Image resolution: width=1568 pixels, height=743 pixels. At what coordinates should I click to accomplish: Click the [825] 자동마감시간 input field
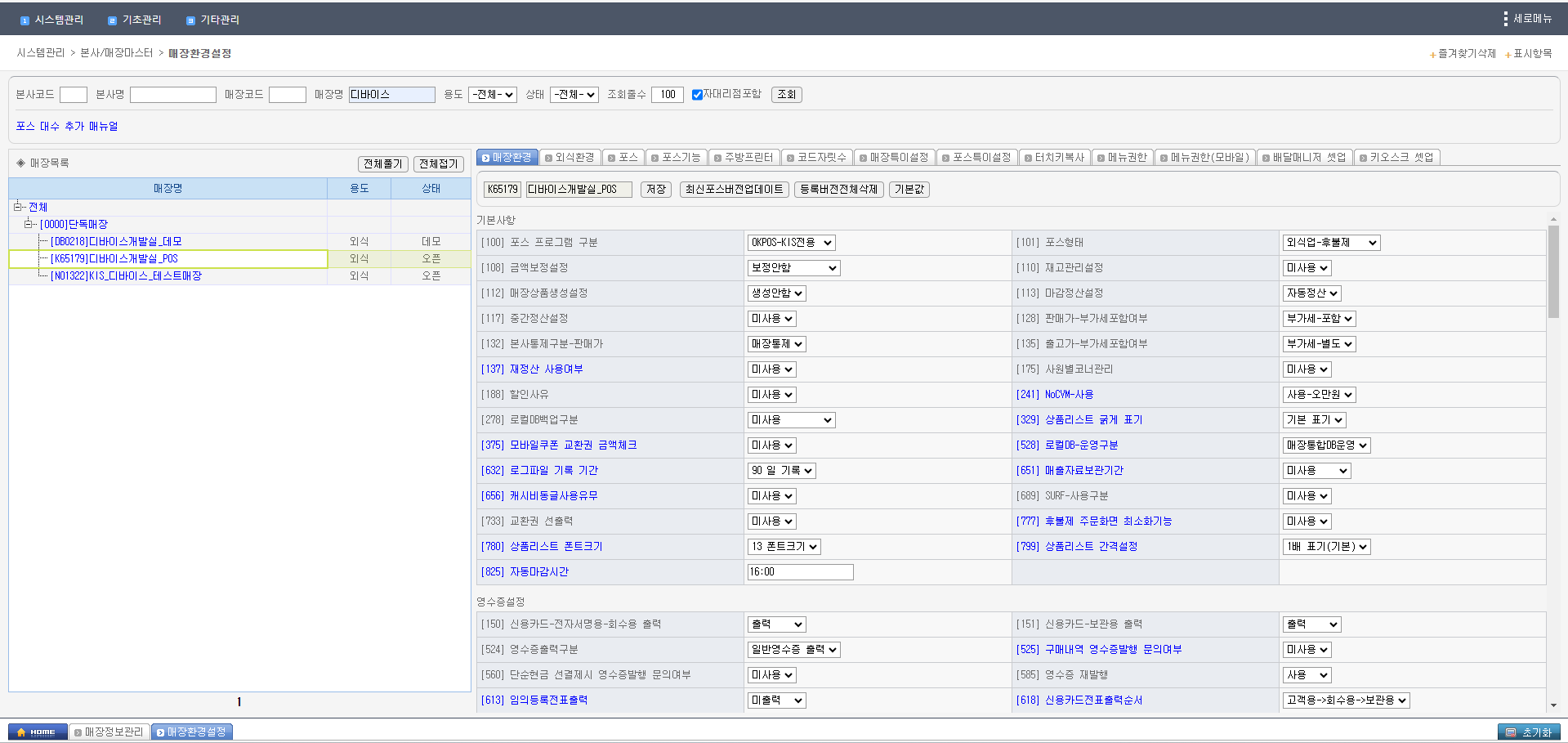click(799, 572)
